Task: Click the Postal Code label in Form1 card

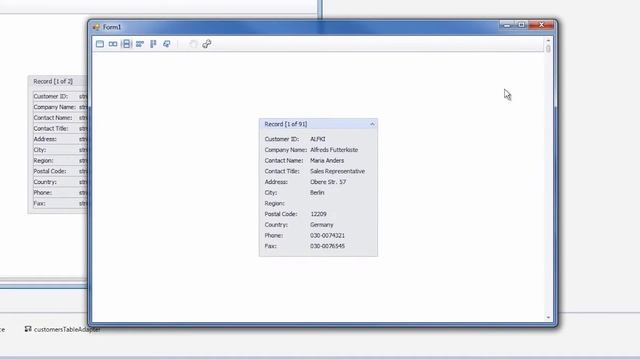Action: click(281, 214)
